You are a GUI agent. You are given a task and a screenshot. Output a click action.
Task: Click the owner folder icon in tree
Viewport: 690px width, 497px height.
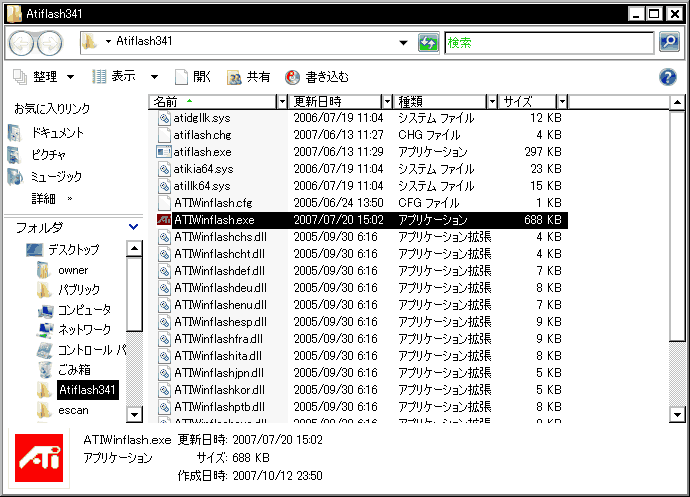click(x=44, y=270)
